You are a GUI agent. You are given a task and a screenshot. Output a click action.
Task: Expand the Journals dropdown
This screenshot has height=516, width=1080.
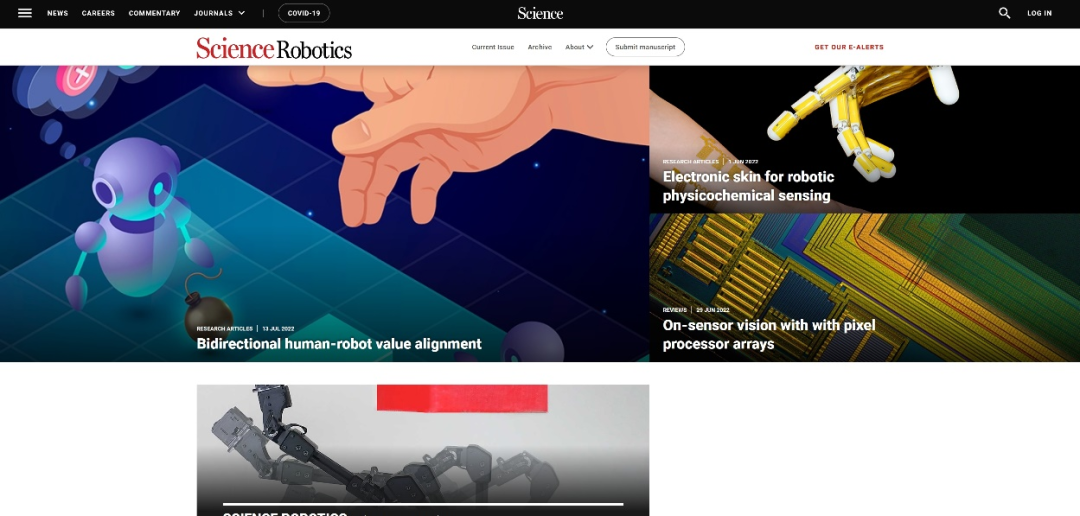pos(220,13)
